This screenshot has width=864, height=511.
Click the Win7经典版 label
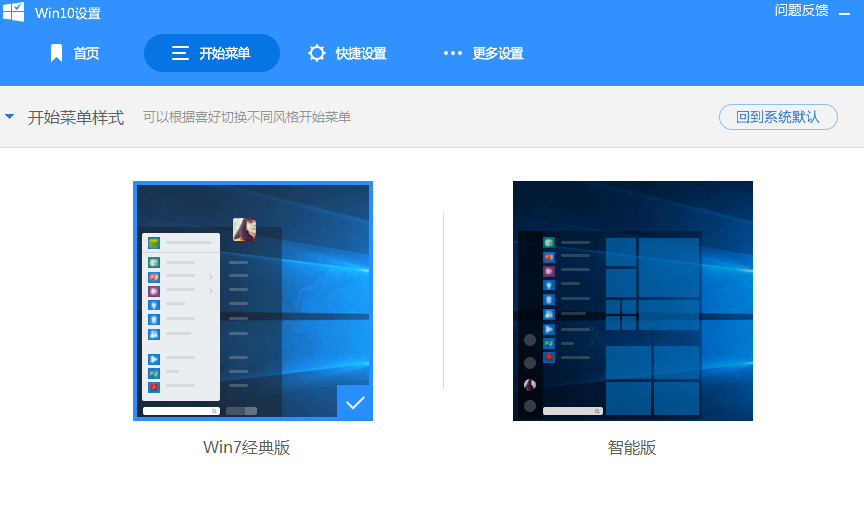click(247, 447)
